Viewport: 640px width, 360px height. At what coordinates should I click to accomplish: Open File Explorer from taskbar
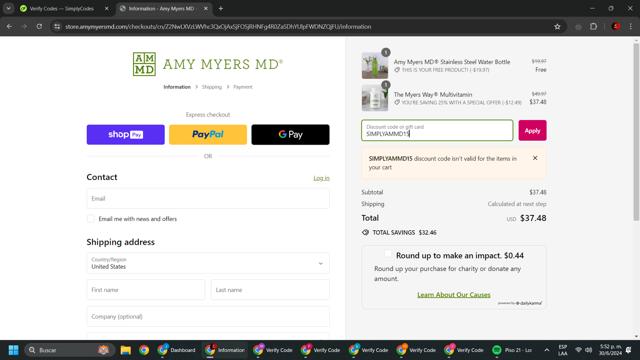125,350
